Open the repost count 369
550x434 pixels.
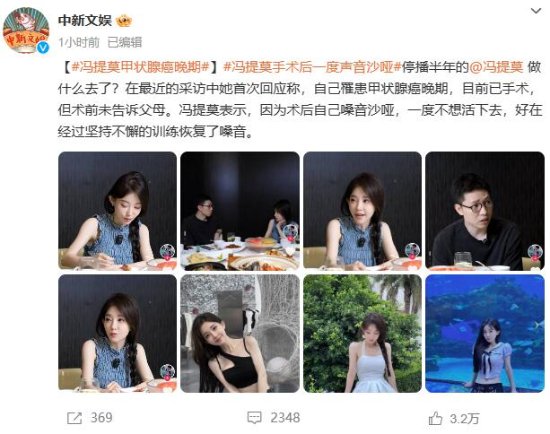101,418
